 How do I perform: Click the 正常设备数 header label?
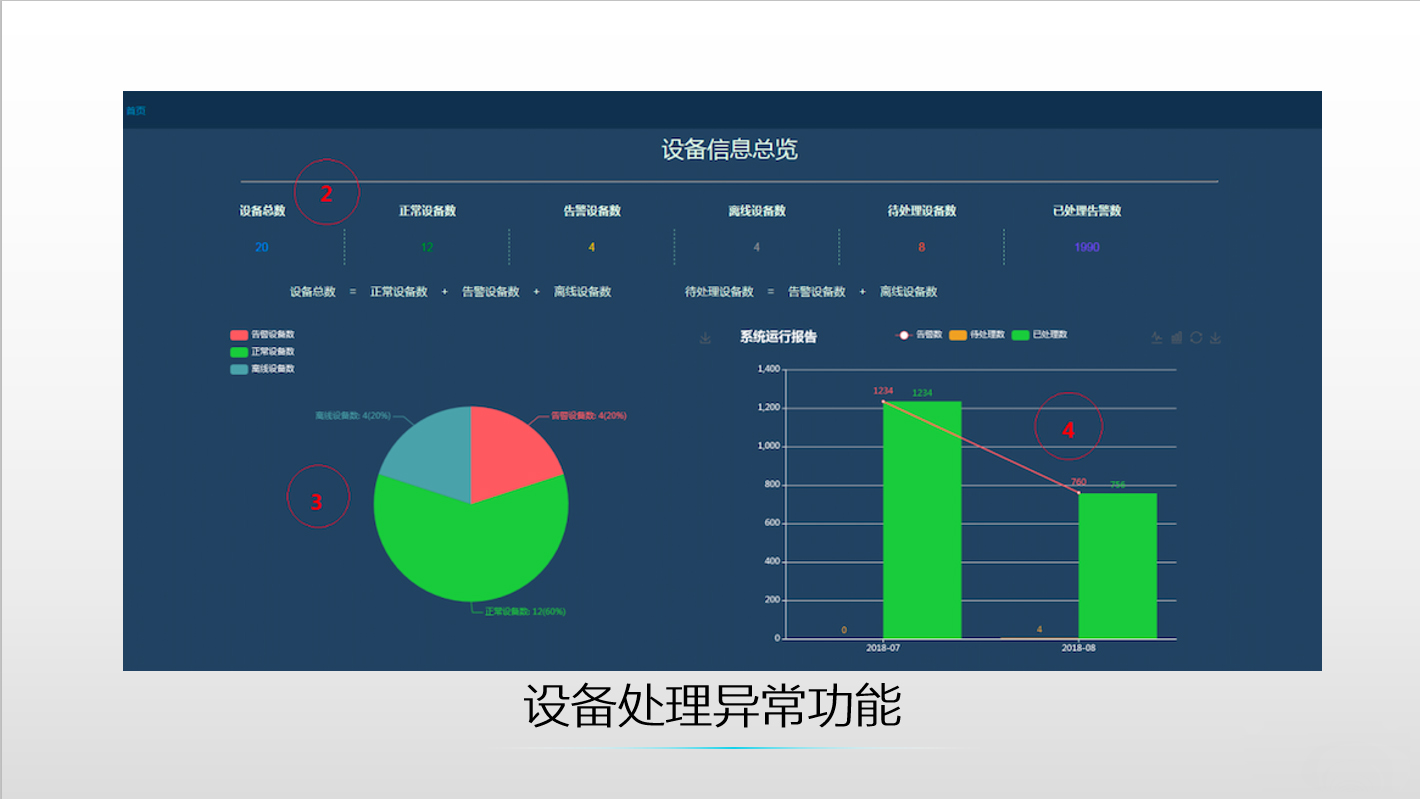[x=427, y=211]
